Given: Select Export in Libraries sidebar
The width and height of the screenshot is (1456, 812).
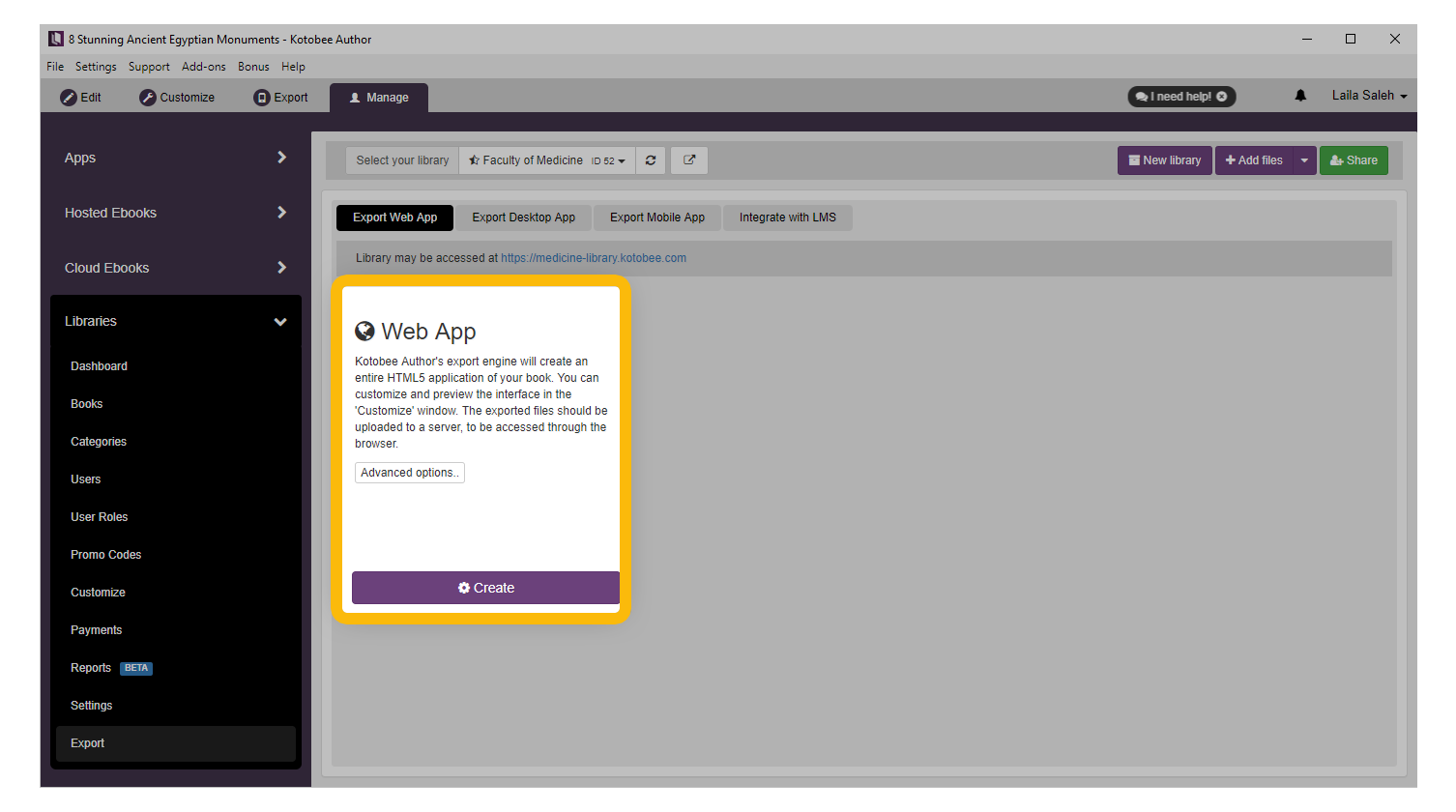Looking at the screenshot, I should (176, 743).
